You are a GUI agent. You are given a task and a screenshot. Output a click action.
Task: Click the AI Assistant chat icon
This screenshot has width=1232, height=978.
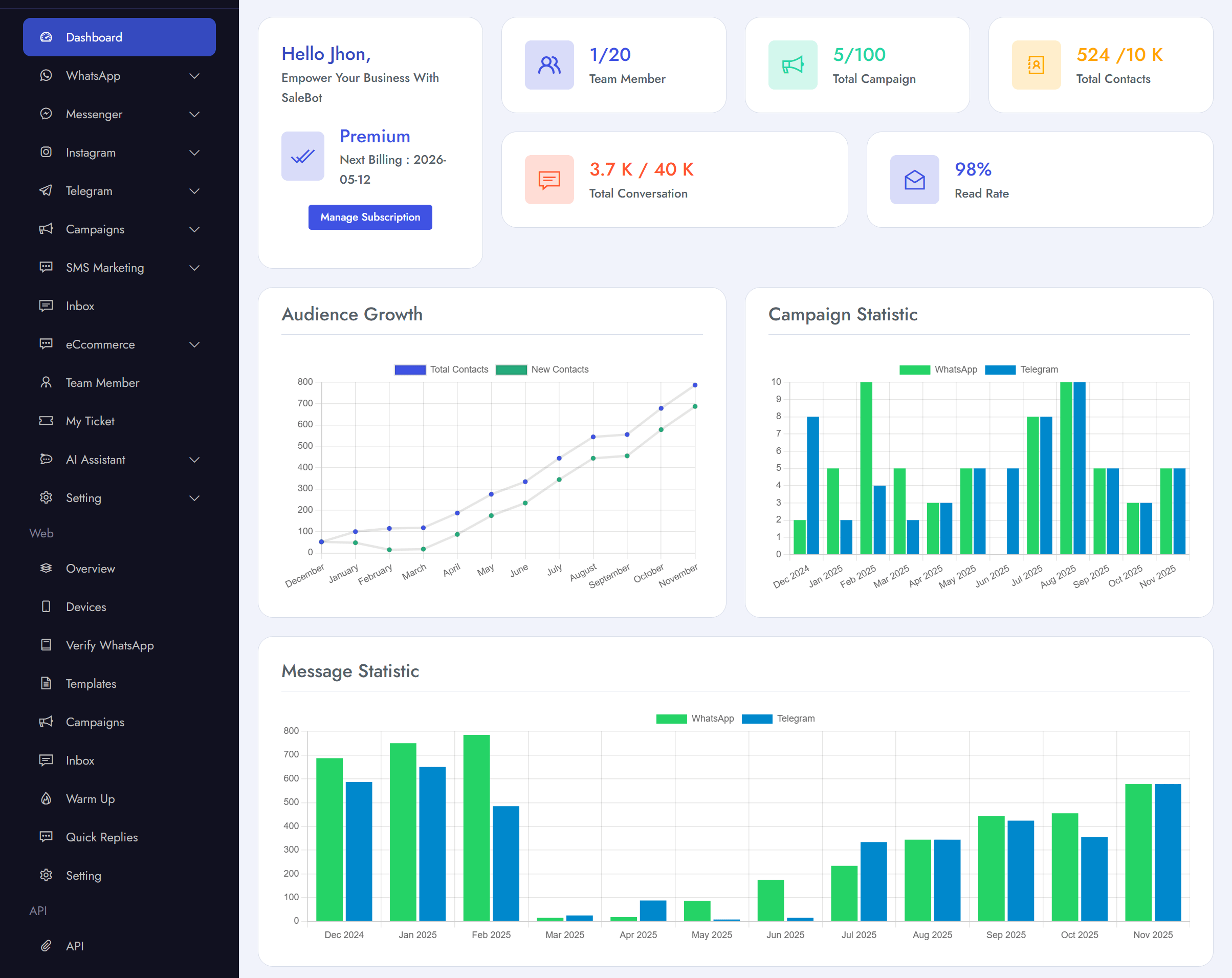click(x=46, y=459)
